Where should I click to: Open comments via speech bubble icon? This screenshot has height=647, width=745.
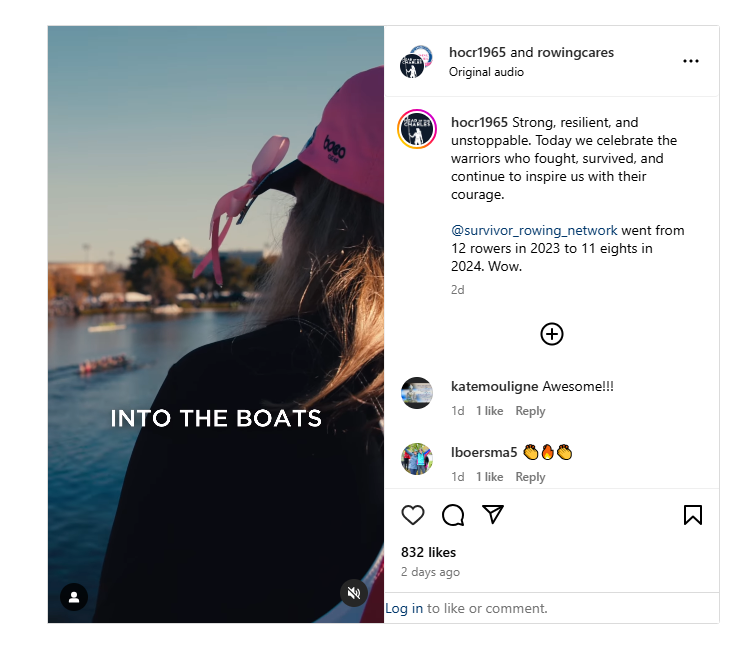pyautogui.click(x=453, y=515)
